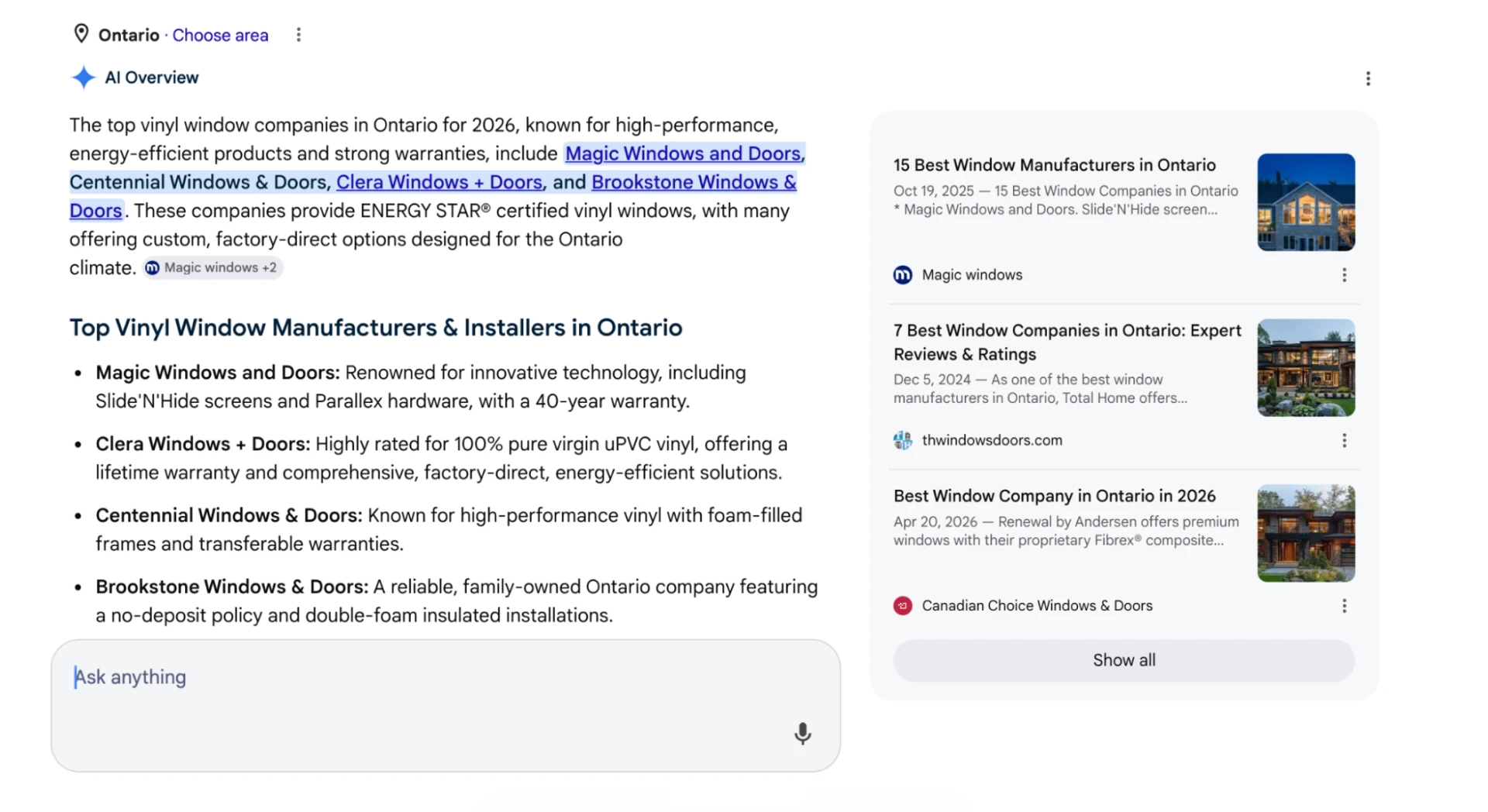Click the Magic windows +2 citation chip

tap(212, 267)
